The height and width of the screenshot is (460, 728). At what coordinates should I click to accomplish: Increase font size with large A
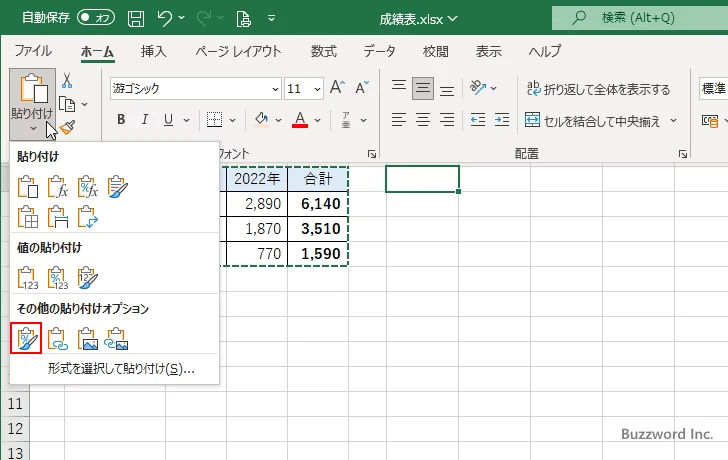tap(338, 87)
